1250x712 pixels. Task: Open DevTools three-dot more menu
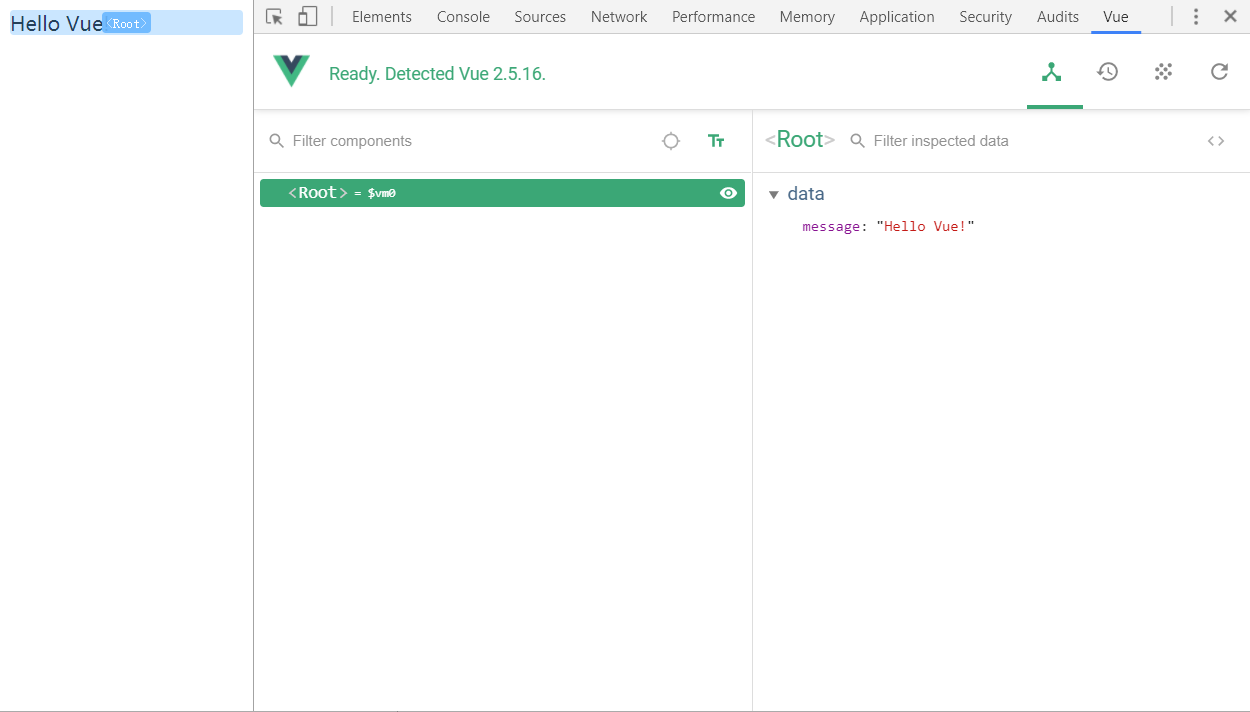click(1196, 16)
